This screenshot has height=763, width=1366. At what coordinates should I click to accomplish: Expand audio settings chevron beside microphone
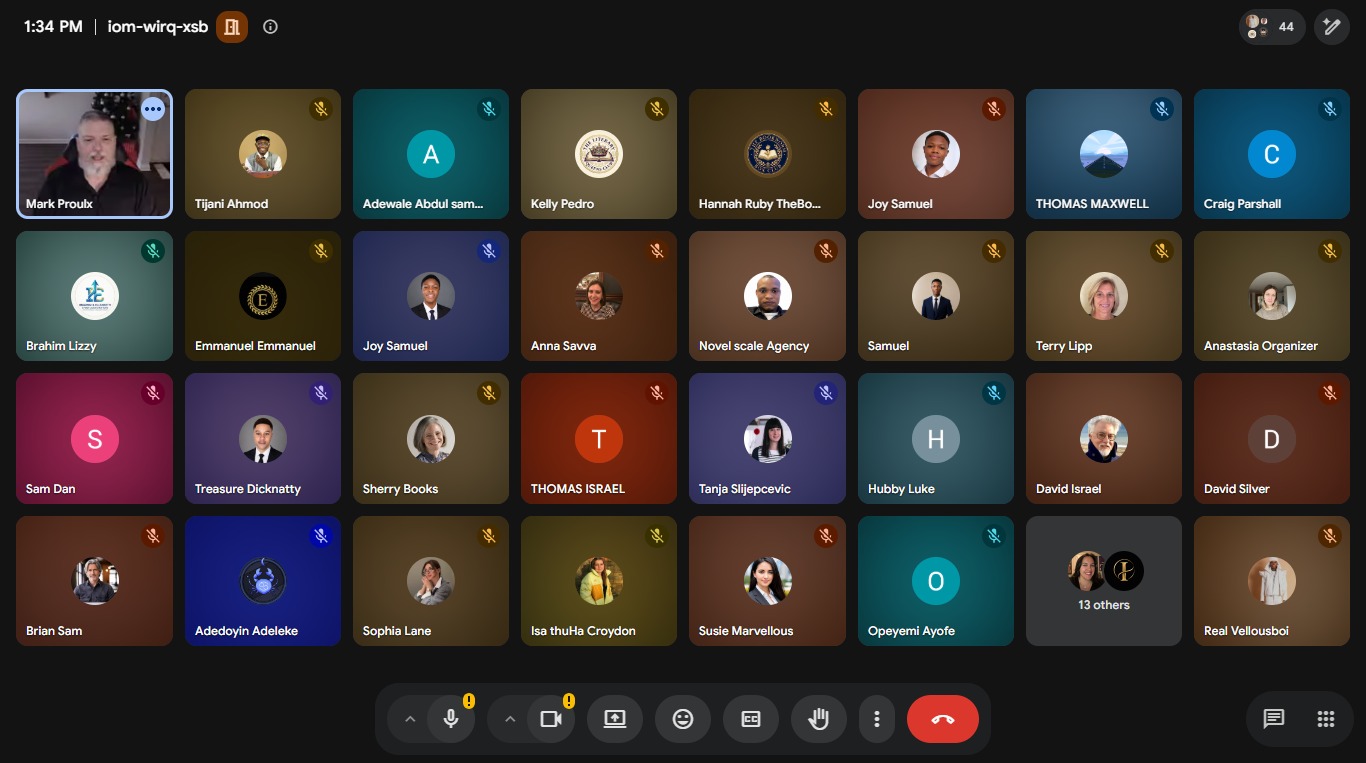[409, 719]
